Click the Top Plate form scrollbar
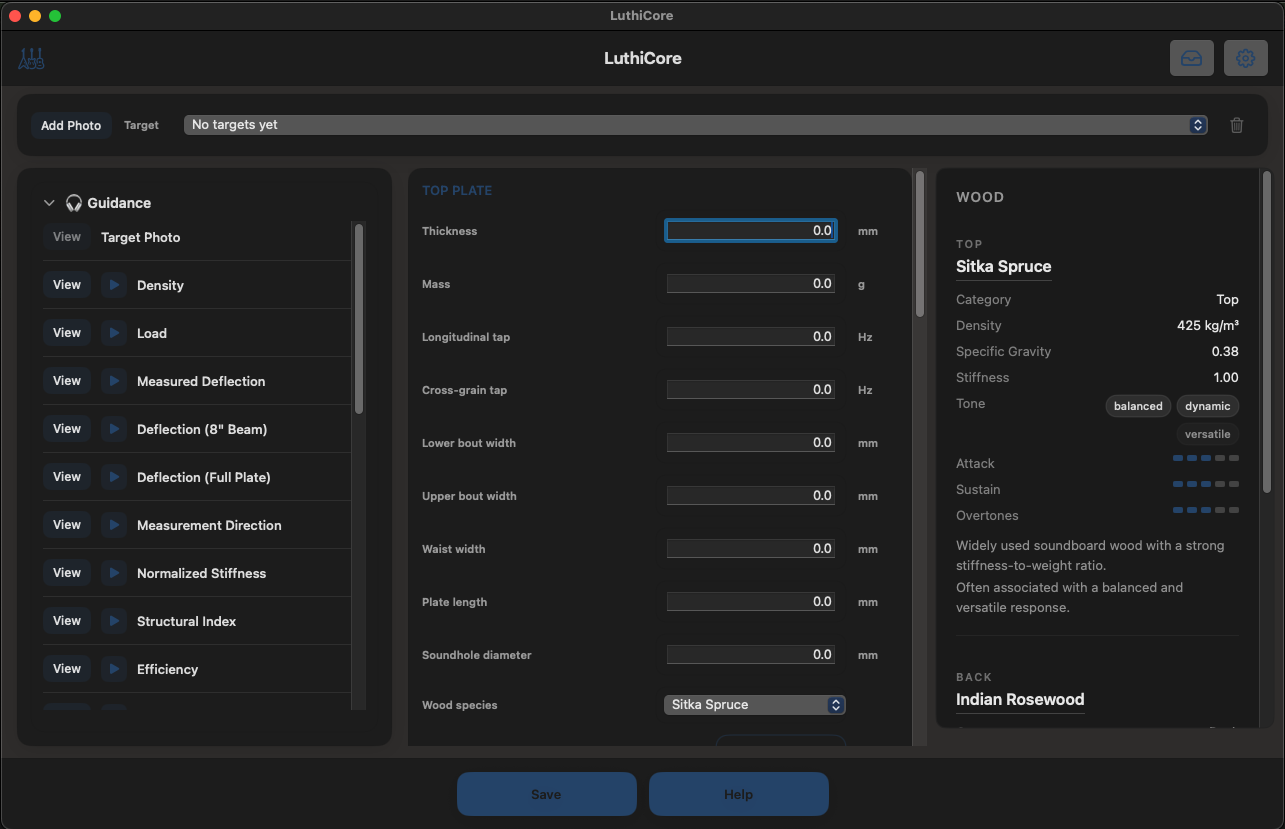1285x829 pixels. [920, 244]
